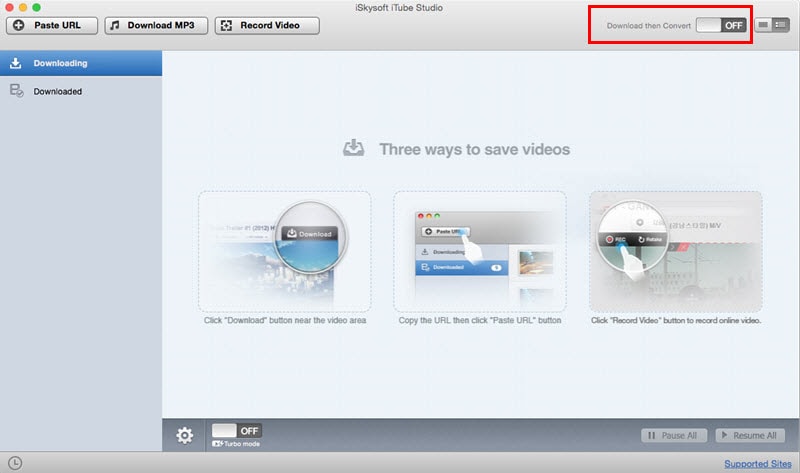800x473 pixels.
Task: Switch to compact list view icon
Action: coord(763,25)
